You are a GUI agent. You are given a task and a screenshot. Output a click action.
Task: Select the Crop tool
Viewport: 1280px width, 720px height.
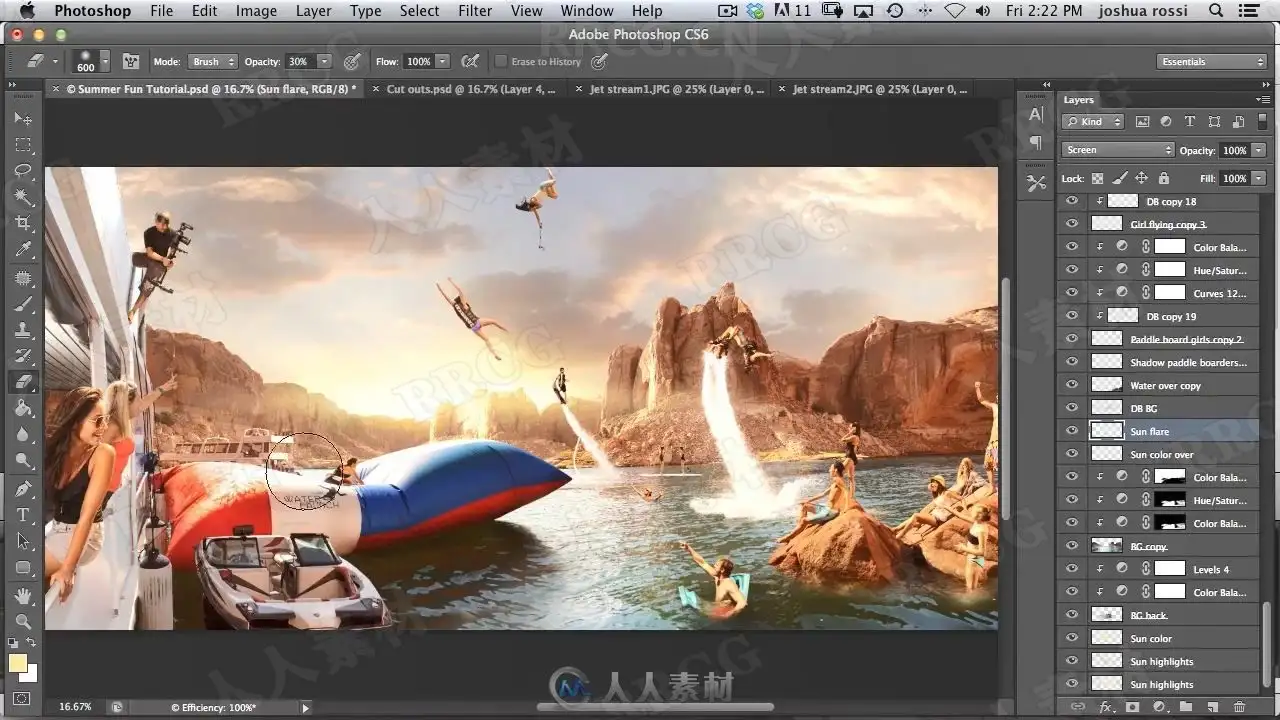[x=23, y=223]
